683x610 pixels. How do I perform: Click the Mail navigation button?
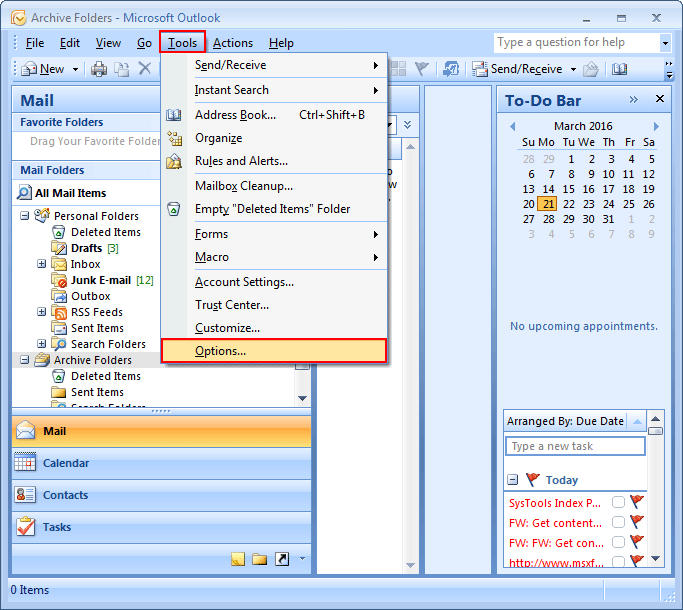click(x=162, y=431)
